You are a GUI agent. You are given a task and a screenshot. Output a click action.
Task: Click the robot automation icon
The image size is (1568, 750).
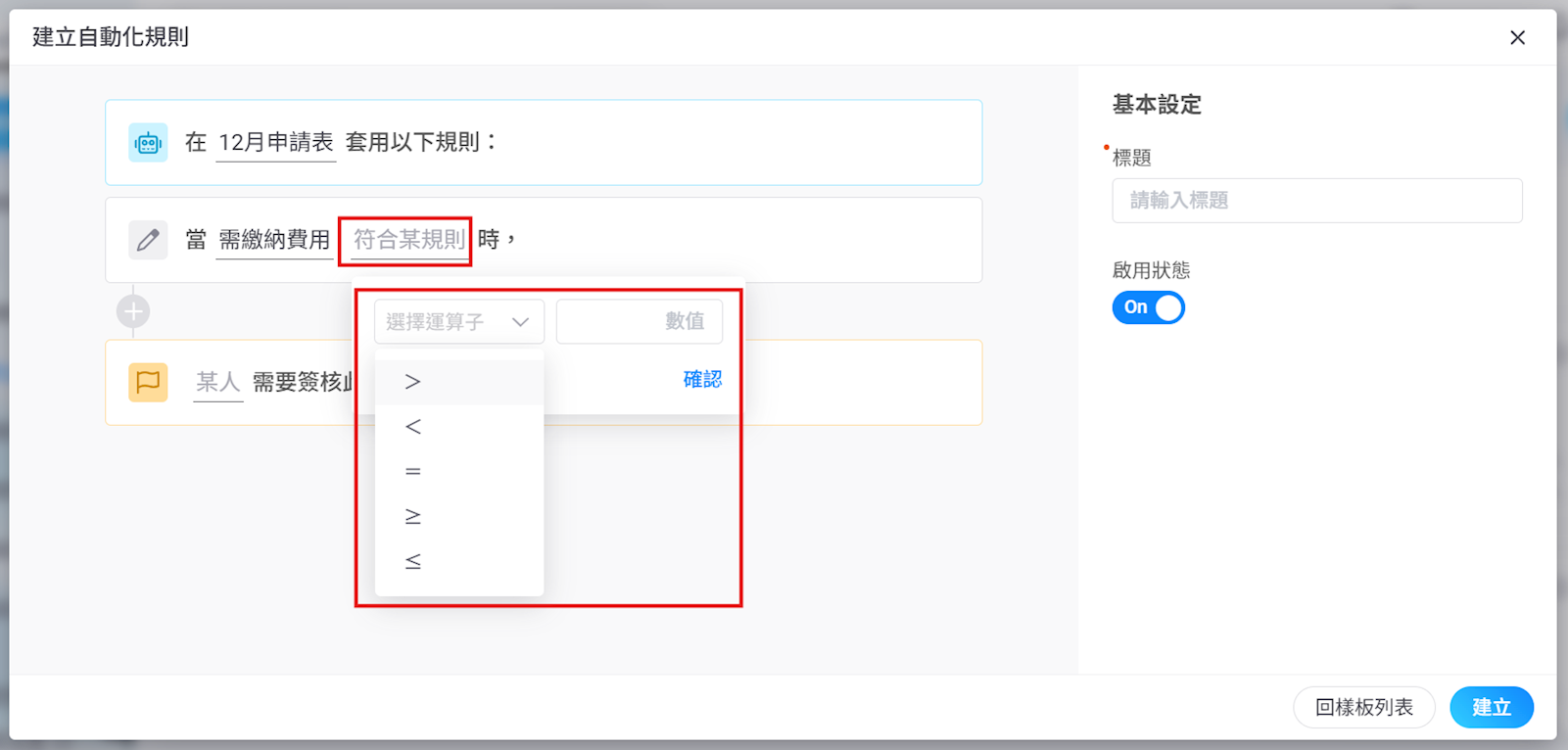click(148, 143)
